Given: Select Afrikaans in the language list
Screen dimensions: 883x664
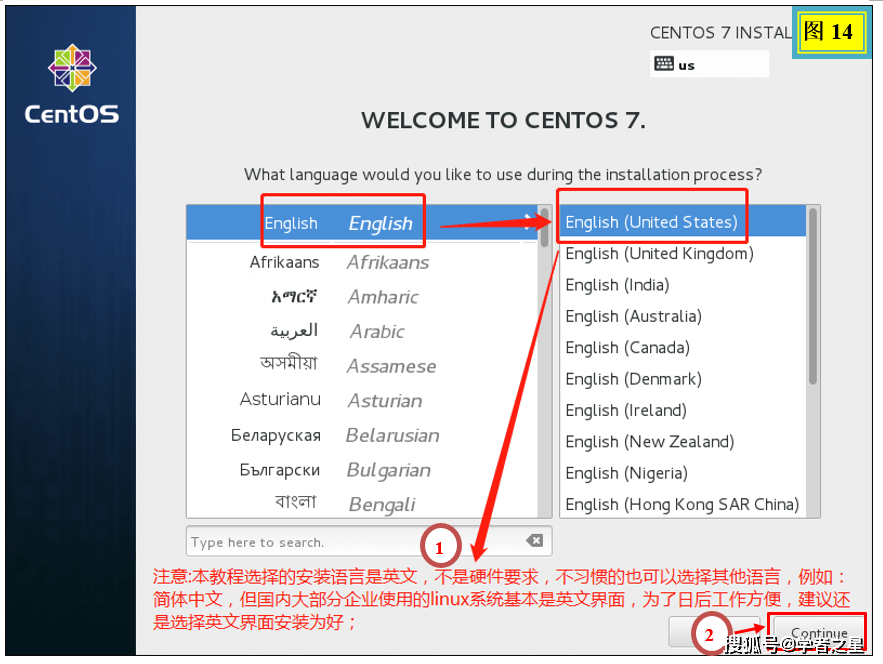Looking at the screenshot, I should tap(362, 262).
